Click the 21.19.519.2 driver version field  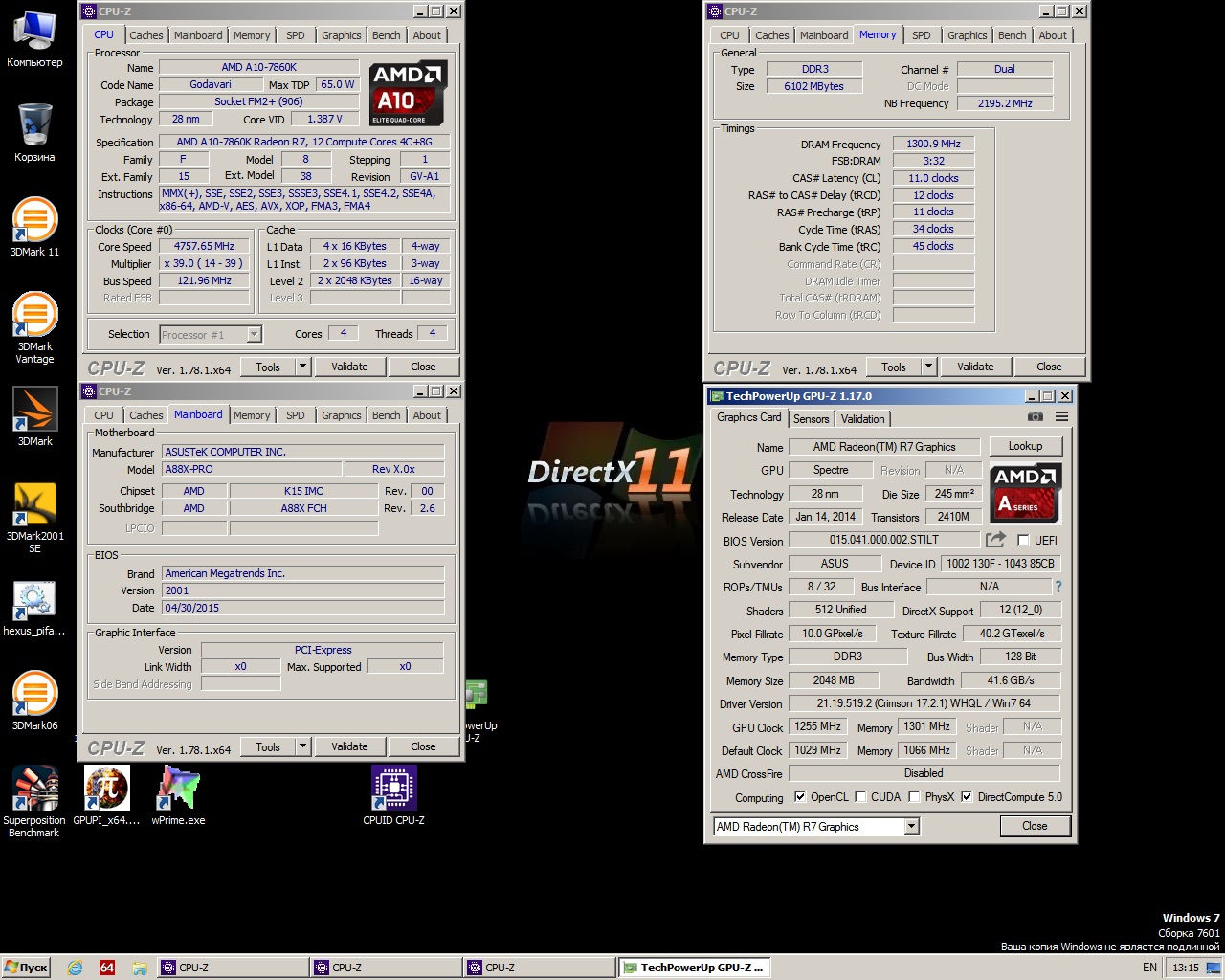coord(924,703)
